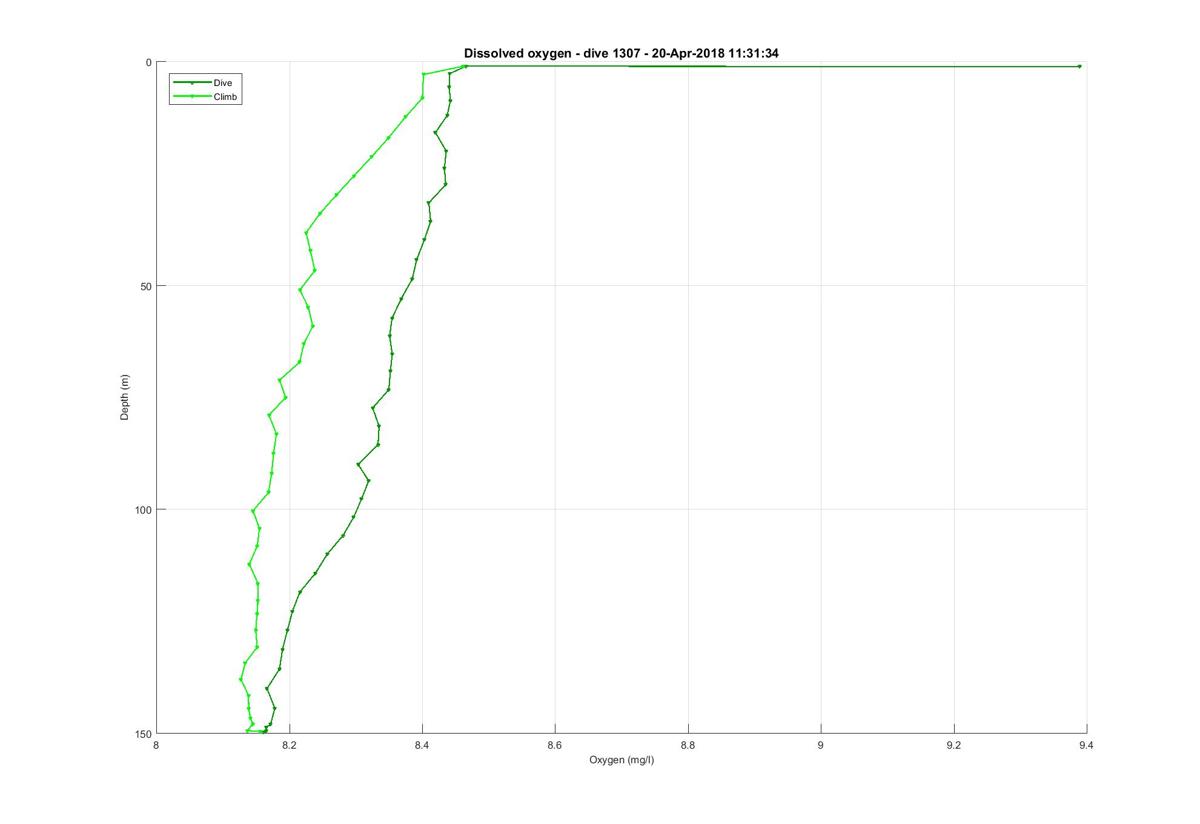Click the Dive outlier data point near 9.4 mg/l
1200x824 pixels.
[1079, 66]
